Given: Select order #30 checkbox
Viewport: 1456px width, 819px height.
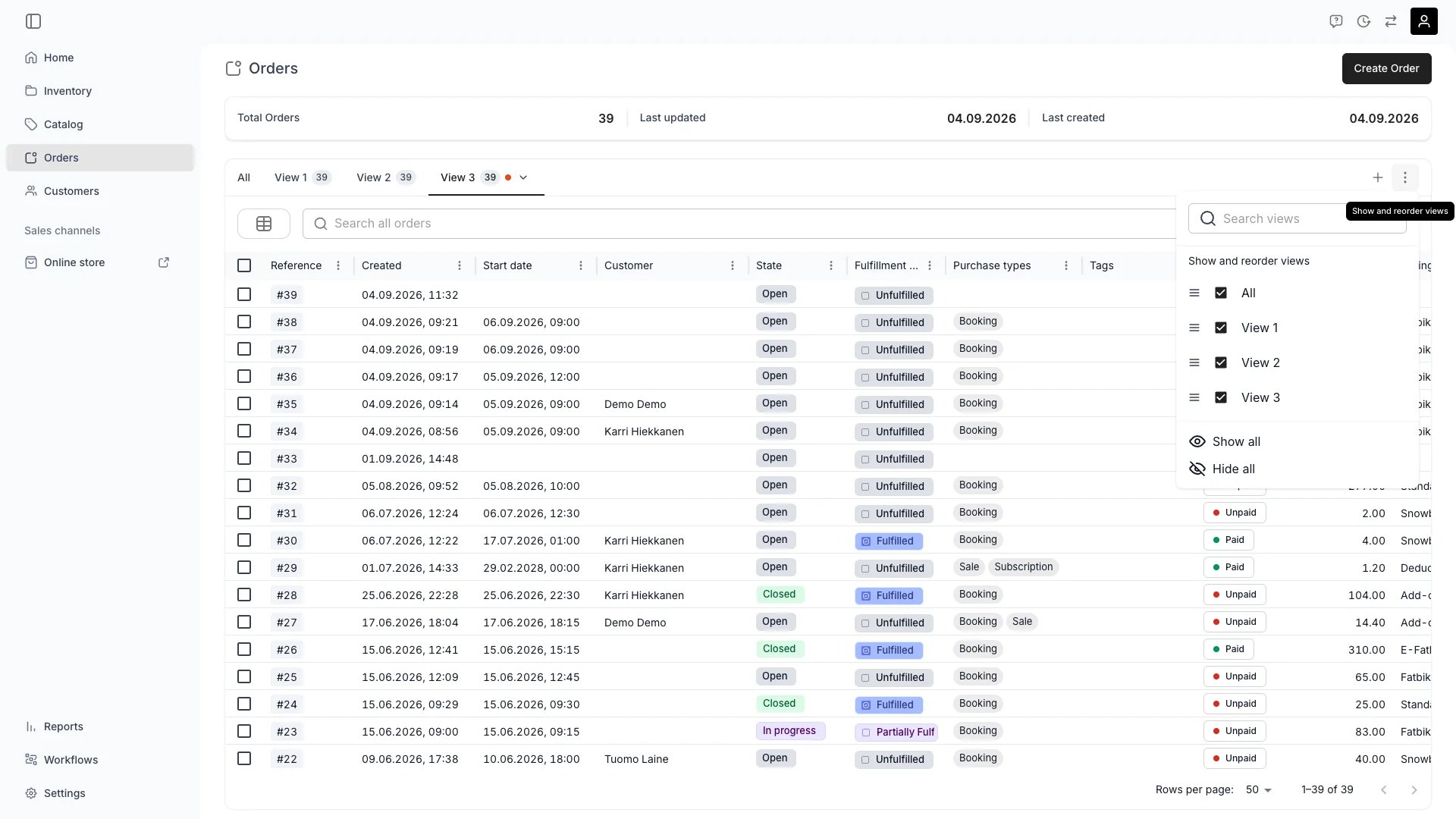Looking at the screenshot, I should 244,540.
